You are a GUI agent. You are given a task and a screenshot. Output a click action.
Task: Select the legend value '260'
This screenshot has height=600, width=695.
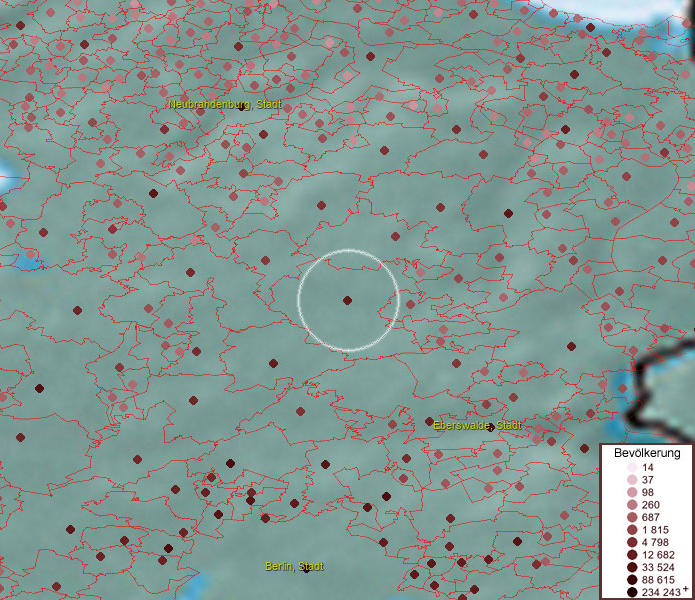(651, 505)
